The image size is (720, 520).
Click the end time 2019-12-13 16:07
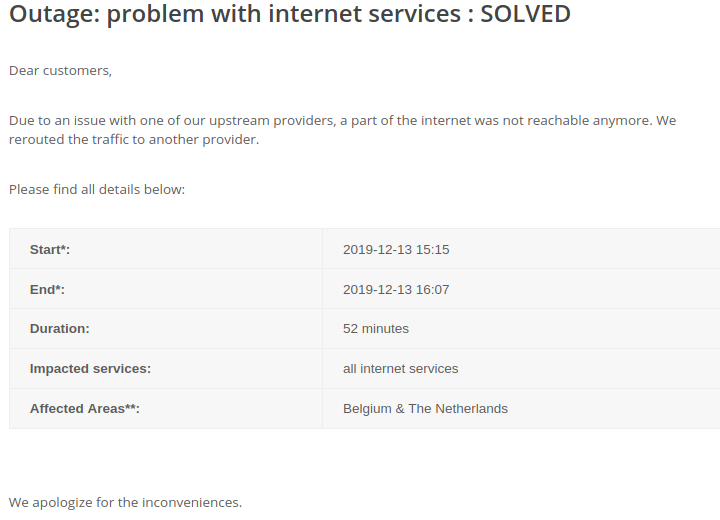click(396, 289)
